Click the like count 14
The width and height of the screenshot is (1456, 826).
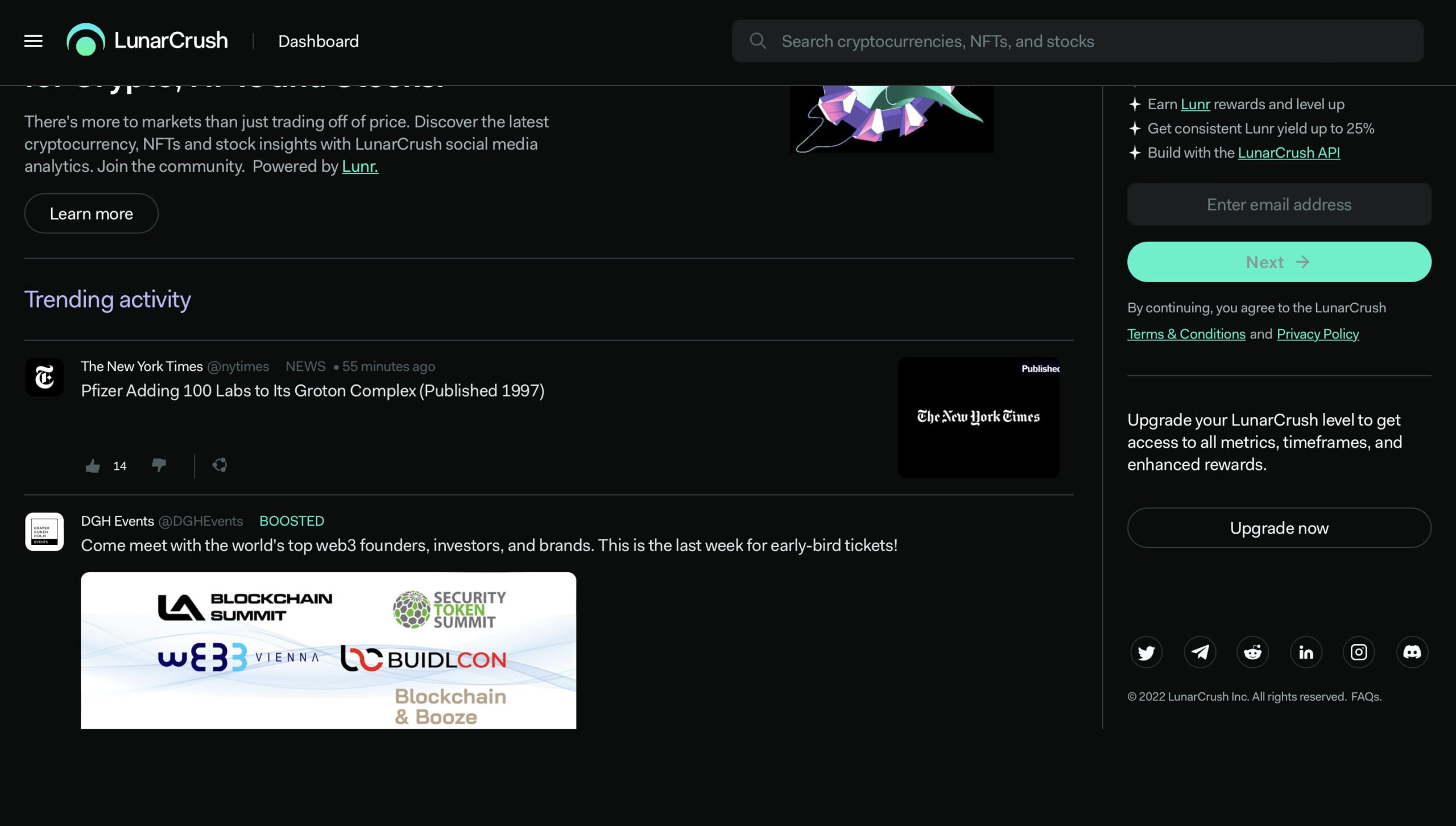(x=119, y=466)
